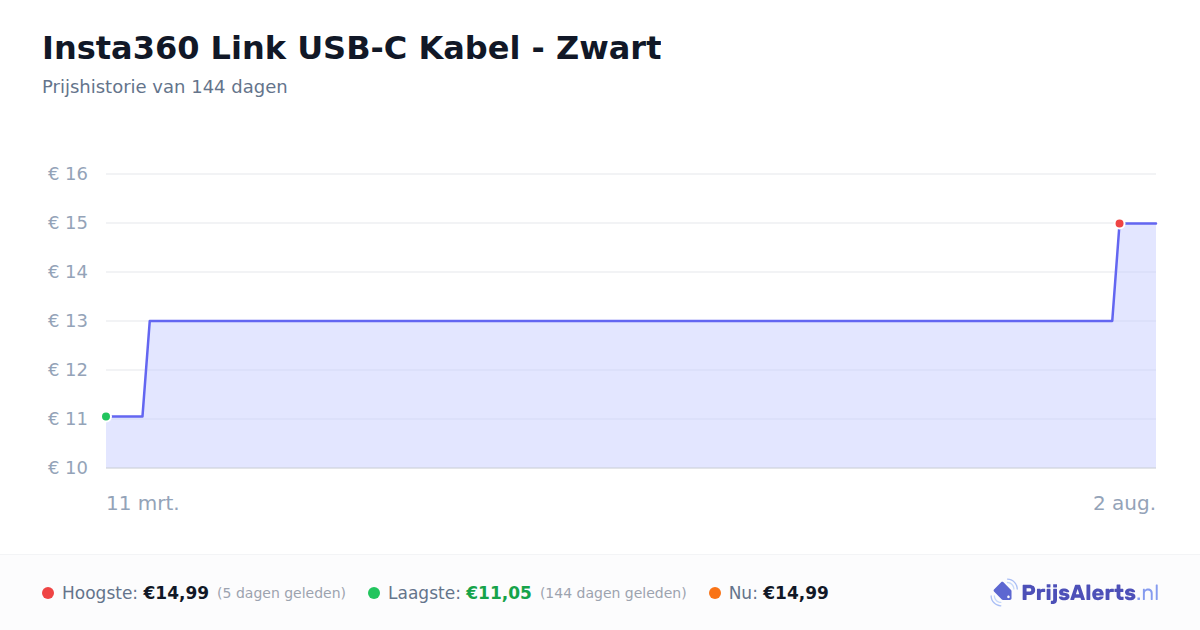
Task: Open the PrijsAlerts.nl brand link
Action: pos(1075,593)
